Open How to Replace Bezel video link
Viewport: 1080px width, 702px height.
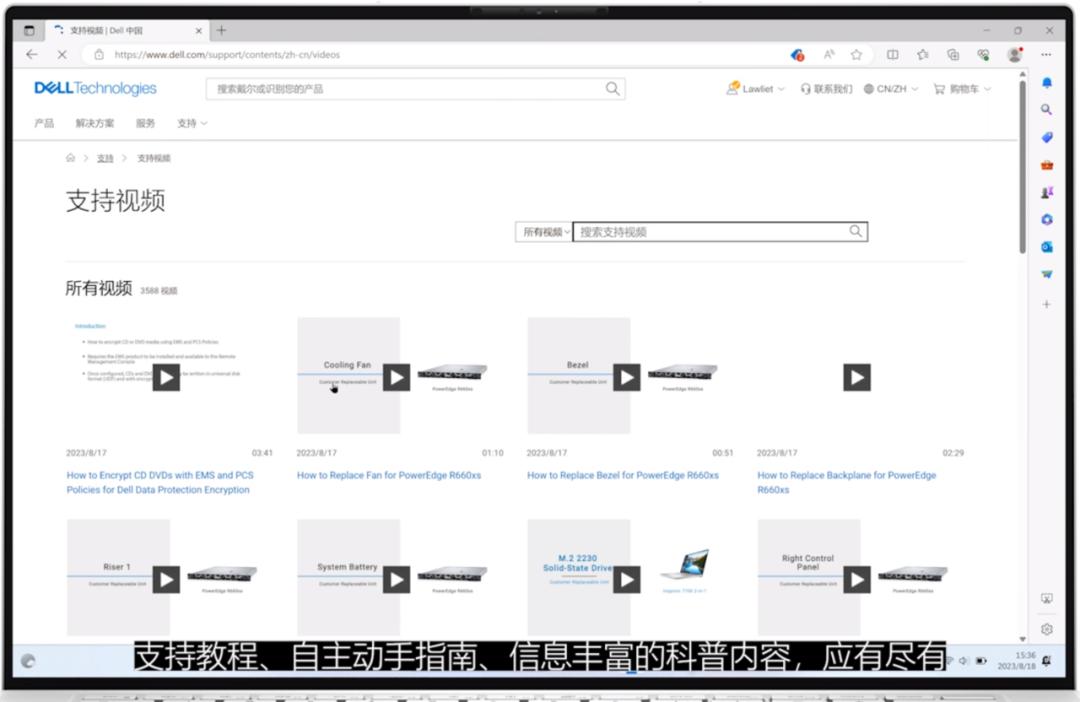click(623, 475)
